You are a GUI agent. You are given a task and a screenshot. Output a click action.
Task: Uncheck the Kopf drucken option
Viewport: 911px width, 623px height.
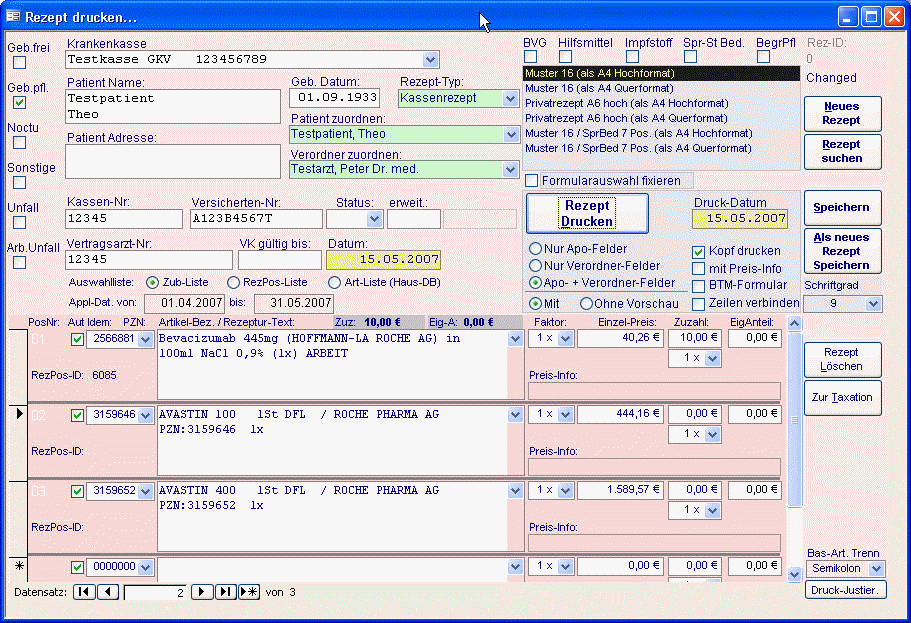click(698, 252)
